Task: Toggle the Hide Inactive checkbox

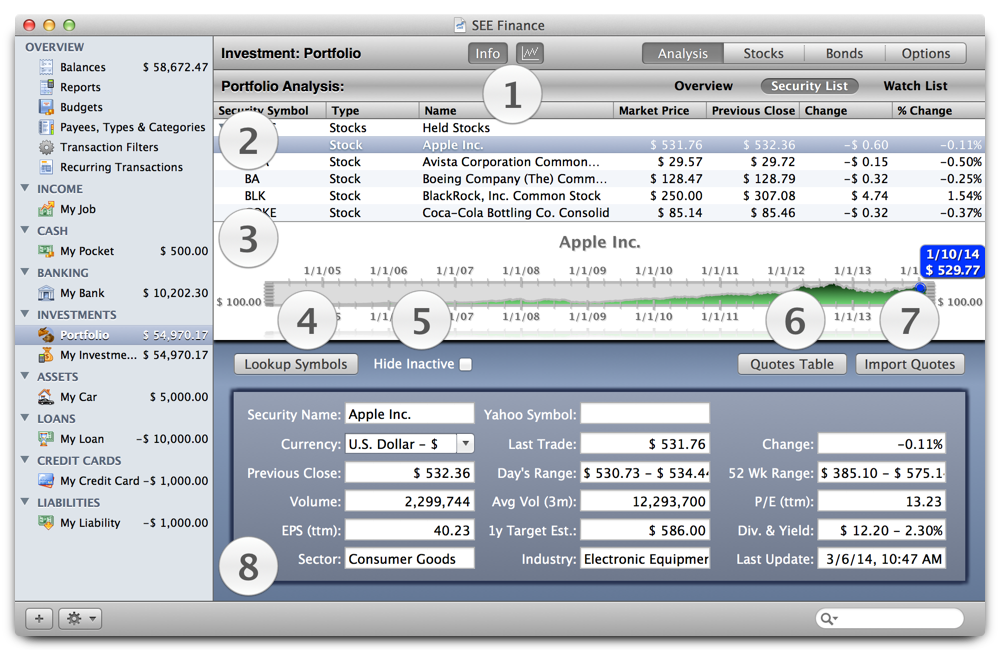Action: [x=466, y=364]
